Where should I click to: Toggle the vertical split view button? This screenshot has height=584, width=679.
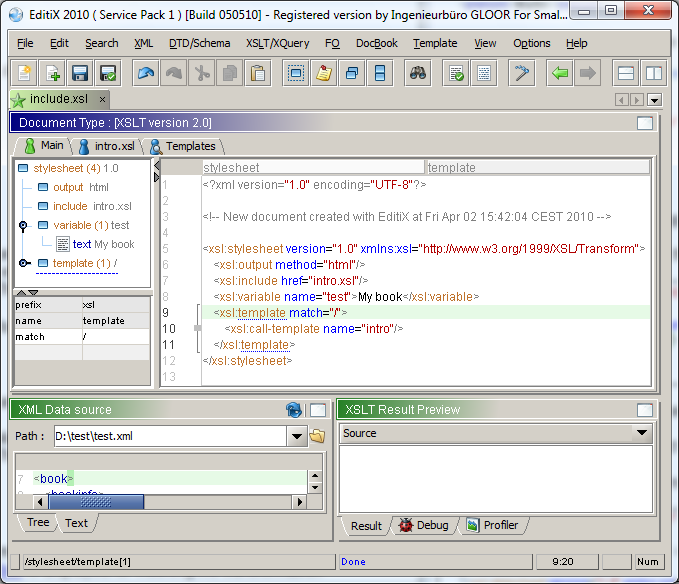point(653,73)
